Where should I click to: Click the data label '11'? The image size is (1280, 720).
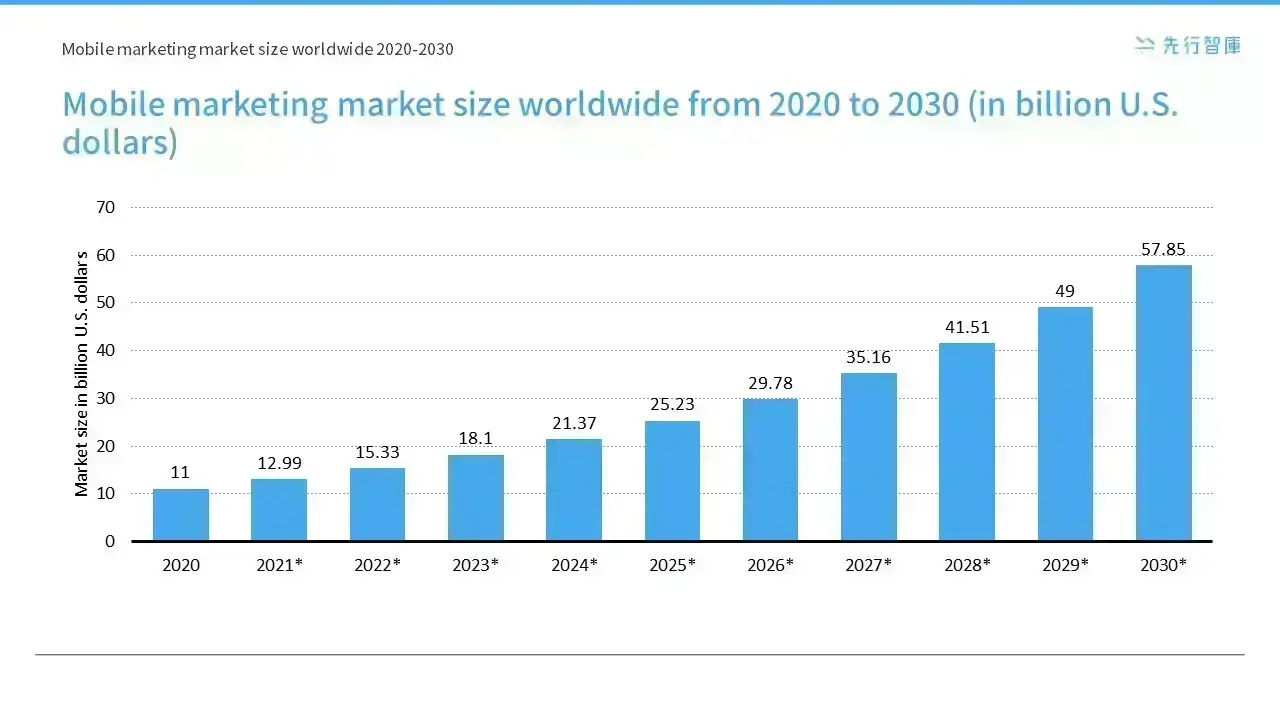(x=180, y=472)
